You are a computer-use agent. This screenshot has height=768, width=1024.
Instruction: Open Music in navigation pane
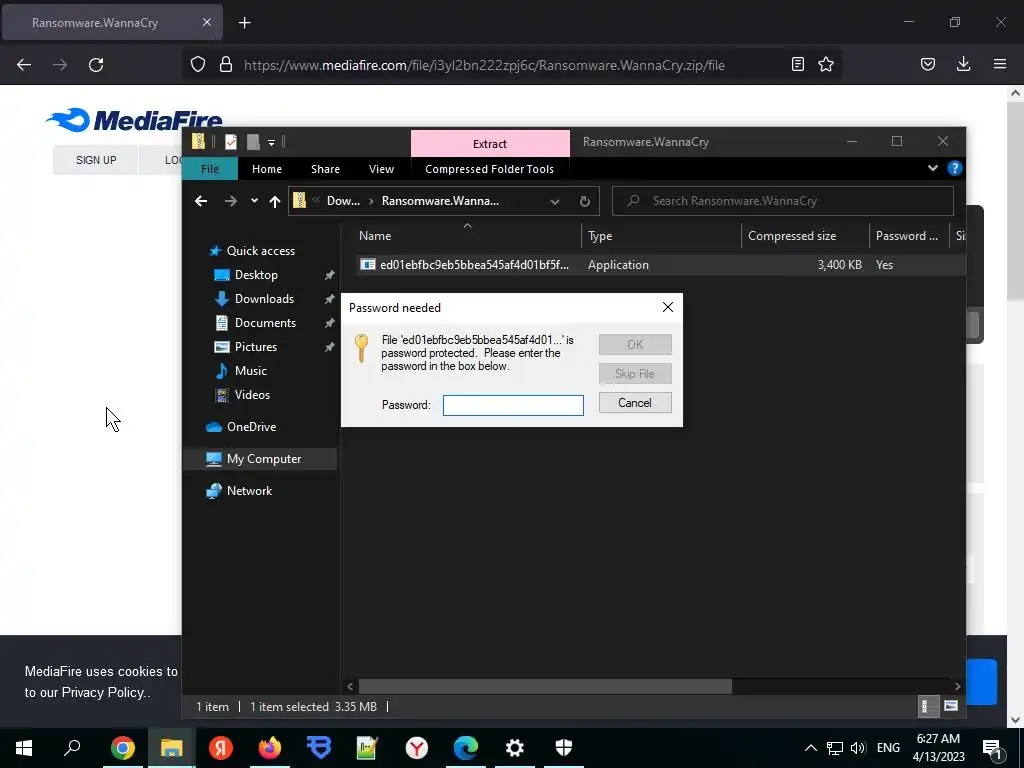(250, 371)
